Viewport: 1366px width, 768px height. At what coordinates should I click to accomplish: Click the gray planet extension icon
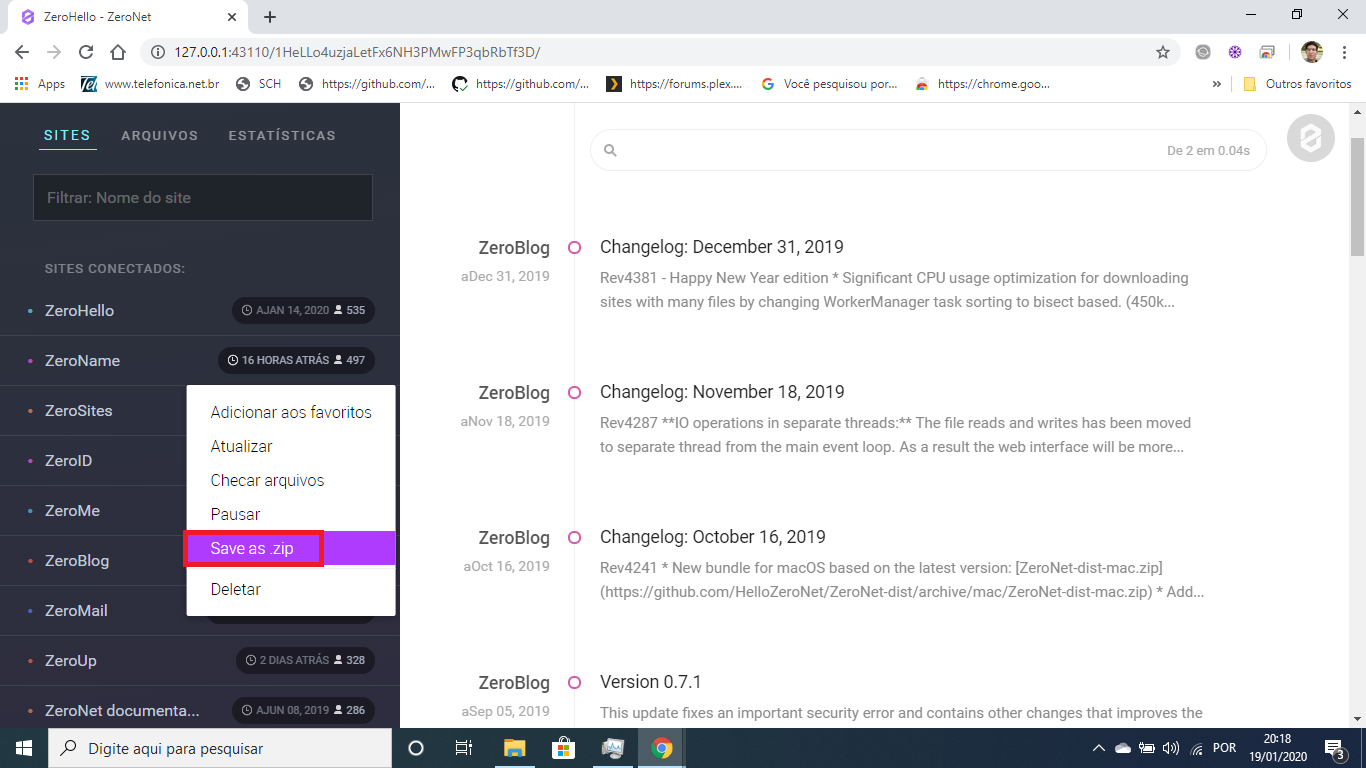click(1203, 52)
